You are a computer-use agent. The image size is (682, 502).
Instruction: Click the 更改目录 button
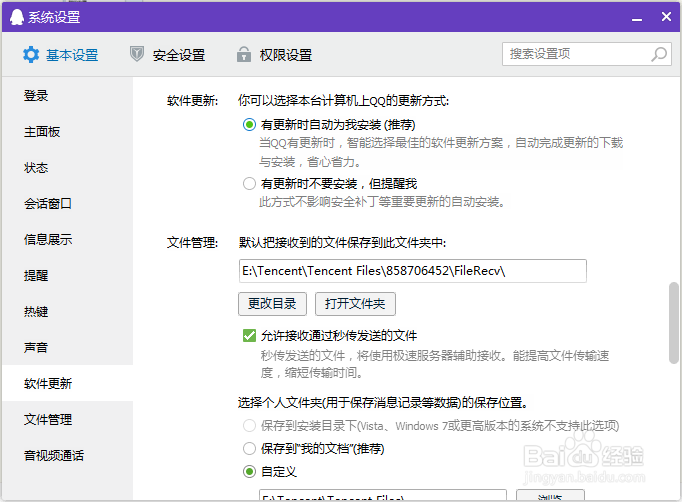[x=272, y=304]
